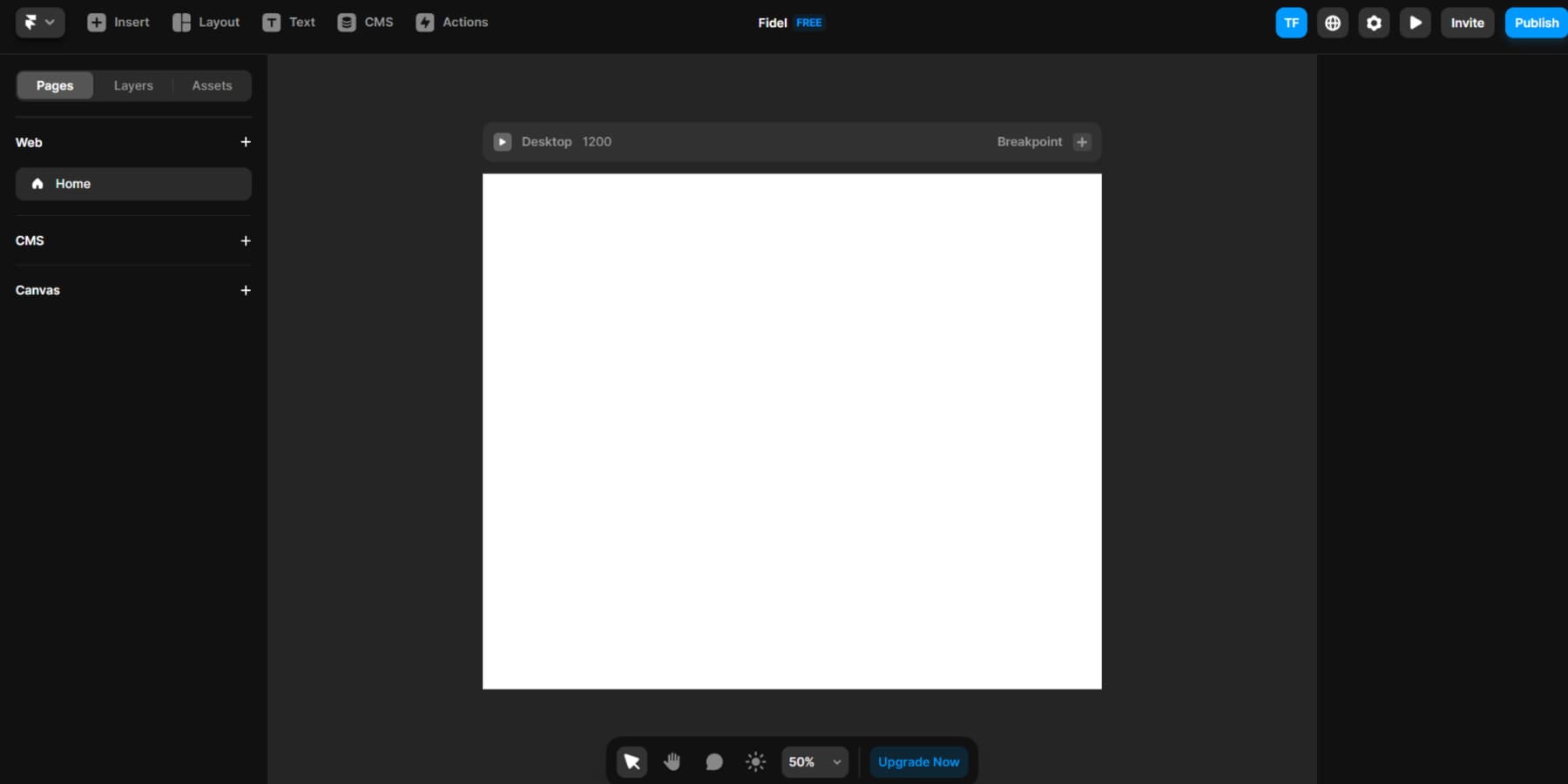Switch to the Assets tab
The width and height of the screenshot is (1568, 784).
212,84
